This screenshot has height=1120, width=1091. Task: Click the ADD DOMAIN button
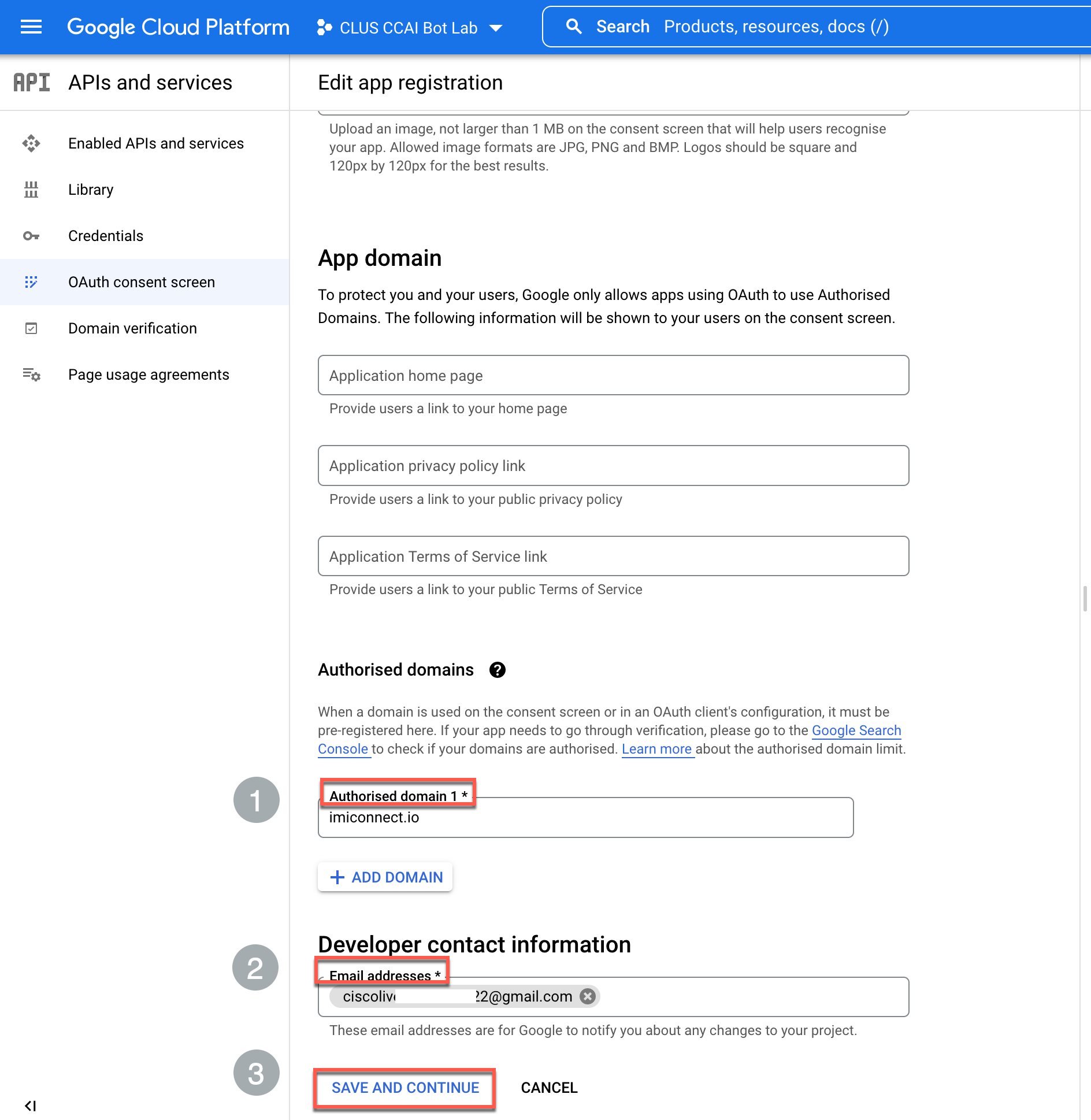point(385,877)
